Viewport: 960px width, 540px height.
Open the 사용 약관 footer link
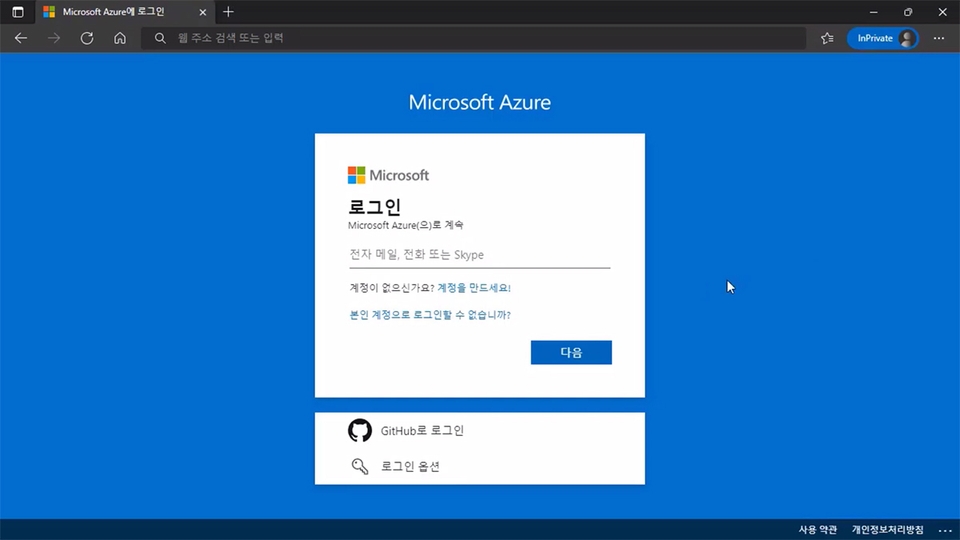pos(817,530)
